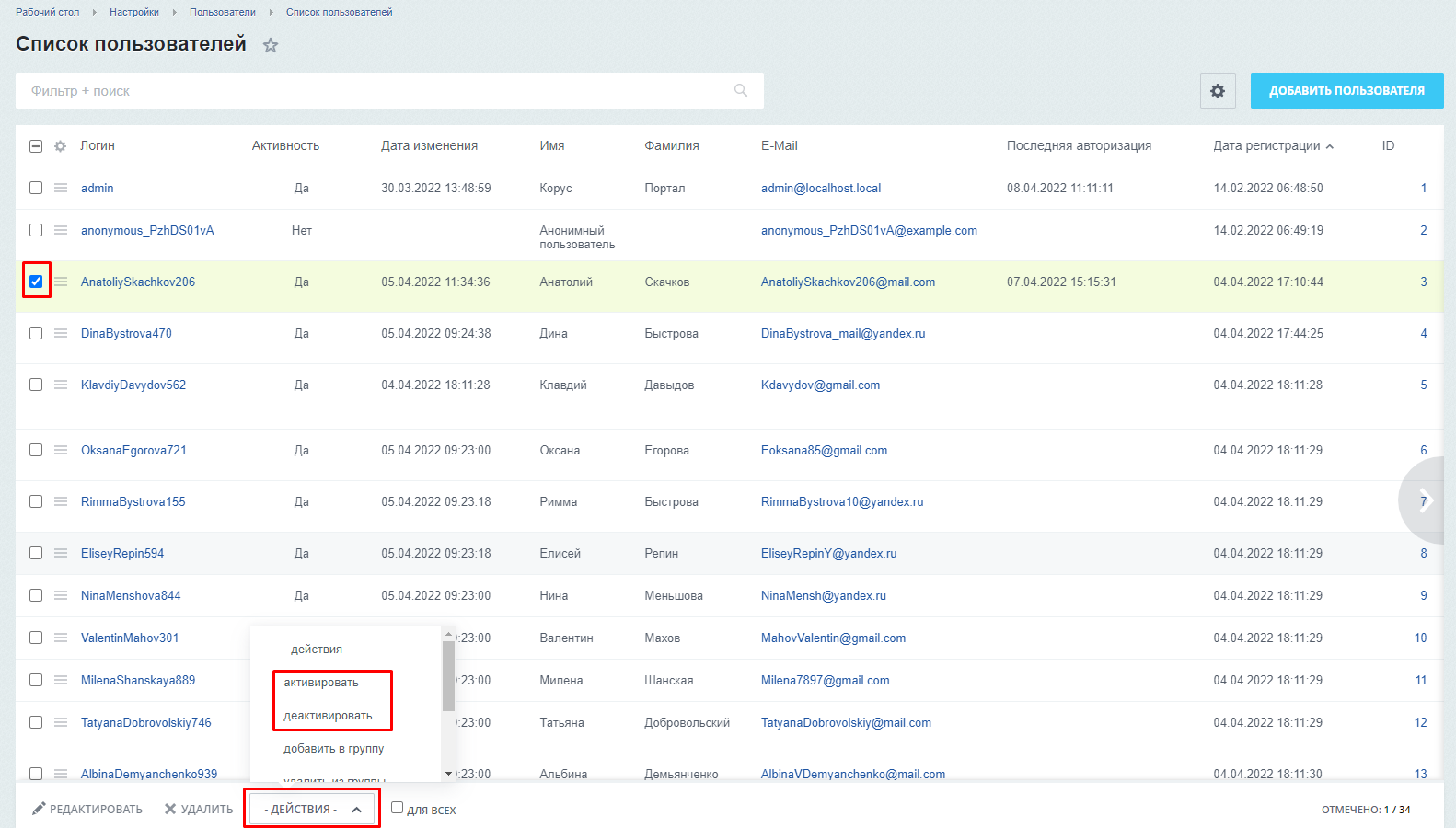The height and width of the screenshot is (828, 1456).
Task: Enable the 'Для всех' checkbox
Action: [x=398, y=808]
